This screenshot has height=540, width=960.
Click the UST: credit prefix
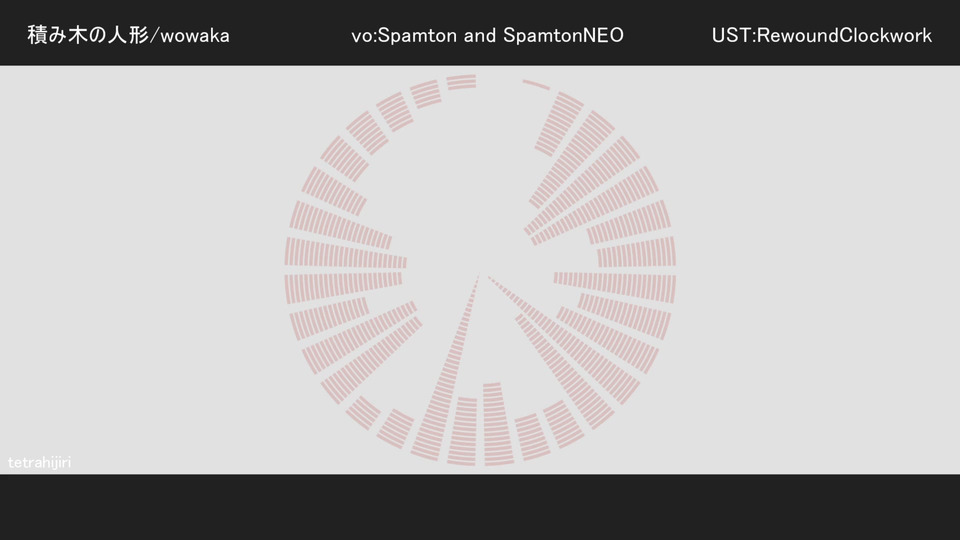pos(733,36)
